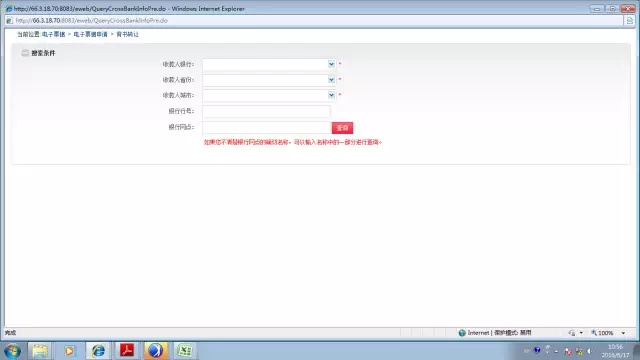Click the 电子票据申请 breadcrumb link
This screenshot has width=640, height=360.
[90, 34]
